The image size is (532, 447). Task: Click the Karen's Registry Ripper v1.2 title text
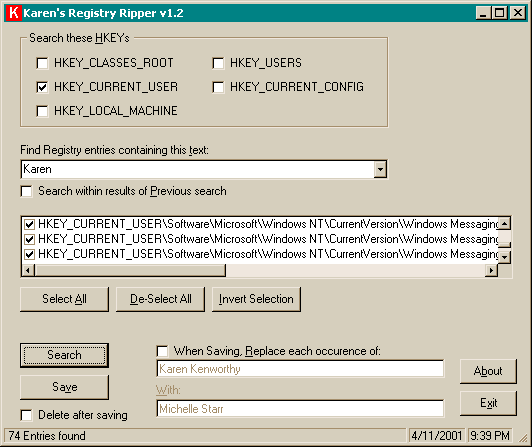[x=103, y=13]
